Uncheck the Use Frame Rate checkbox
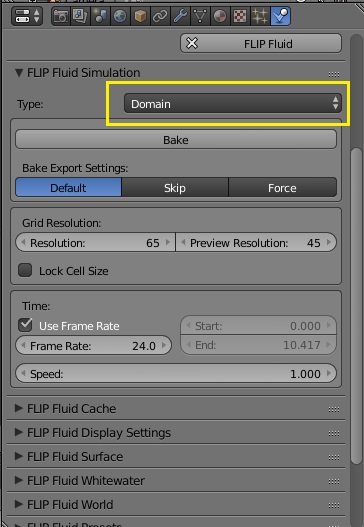This screenshot has height=527, width=364. [x=25, y=325]
